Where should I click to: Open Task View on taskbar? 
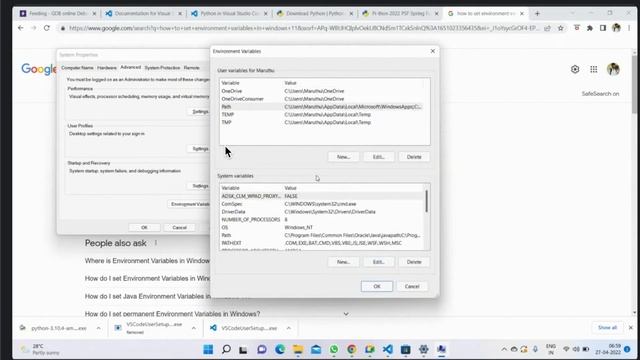point(244,349)
